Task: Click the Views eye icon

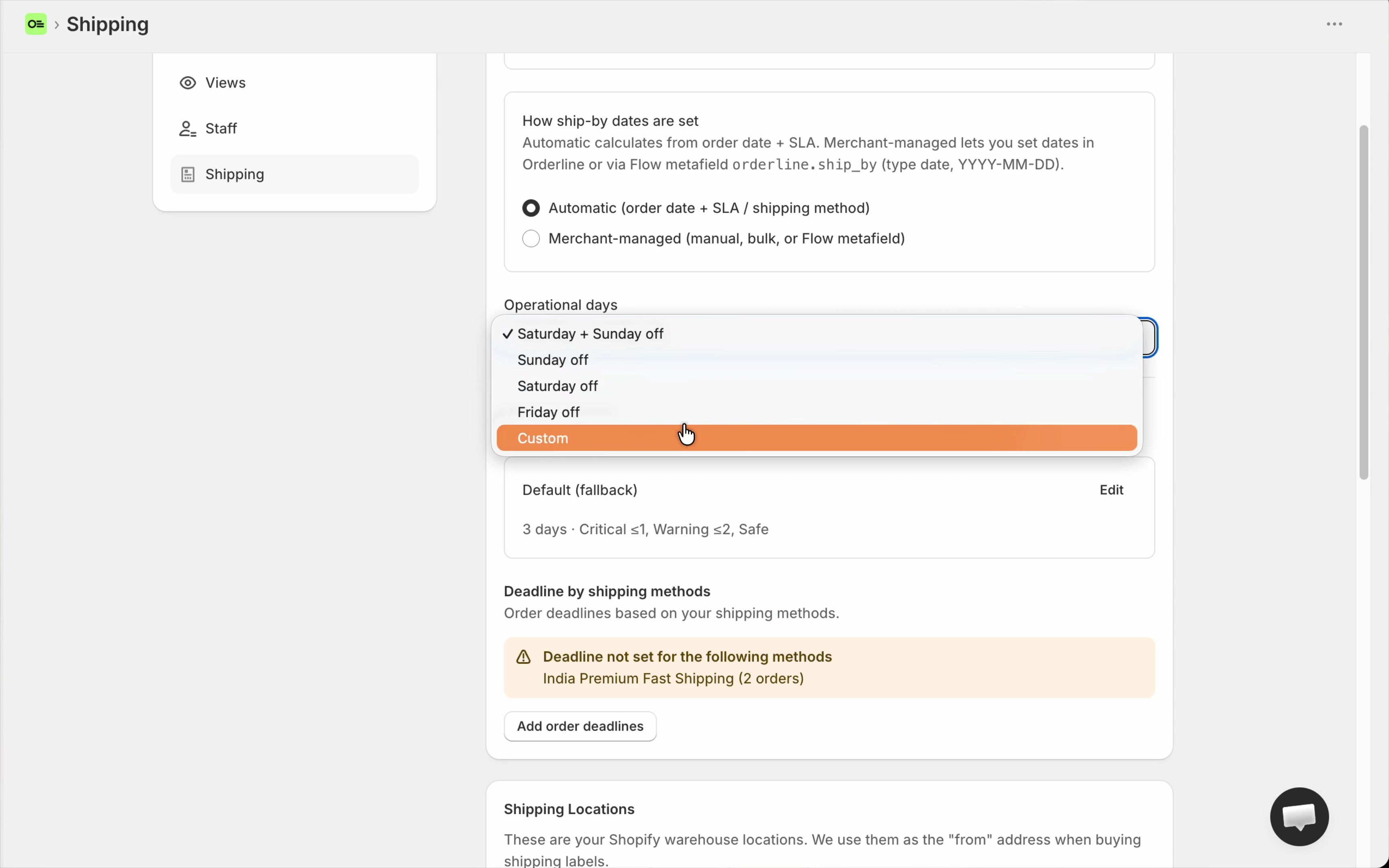Action: 188,83
